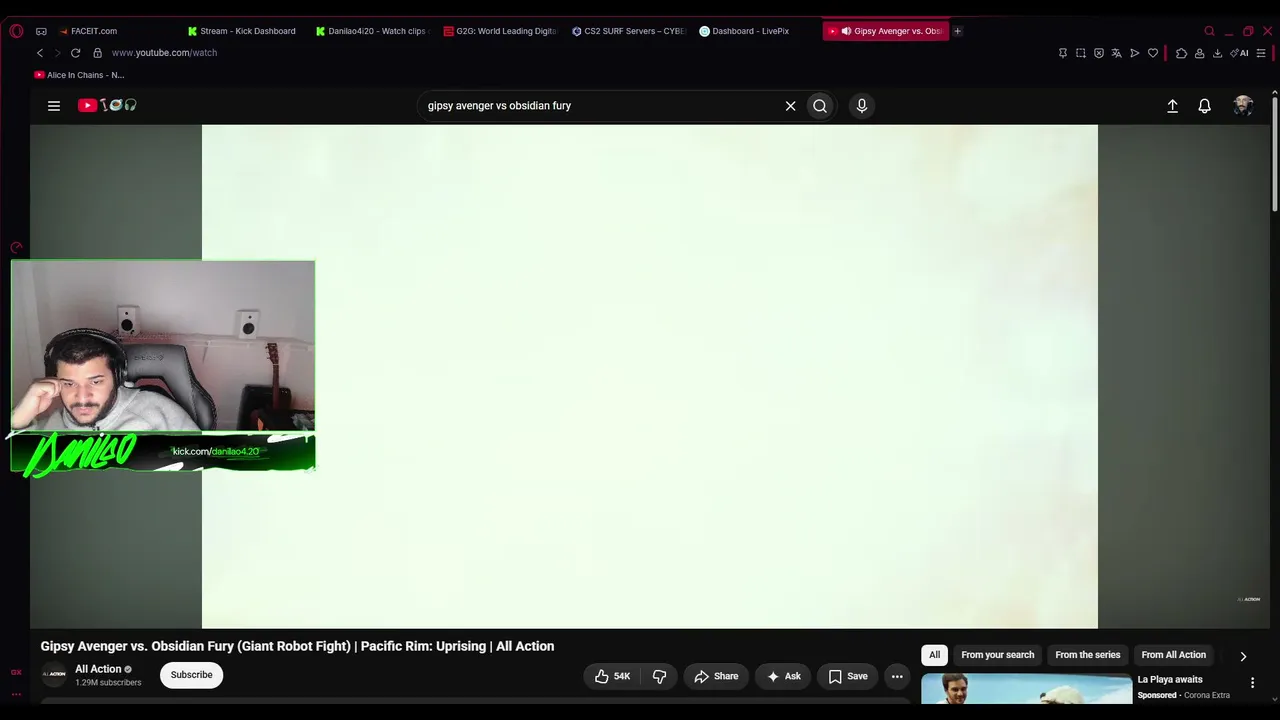The height and width of the screenshot is (720, 1280).
Task: Show more filter chips with right arrow
Action: coord(1243,656)
